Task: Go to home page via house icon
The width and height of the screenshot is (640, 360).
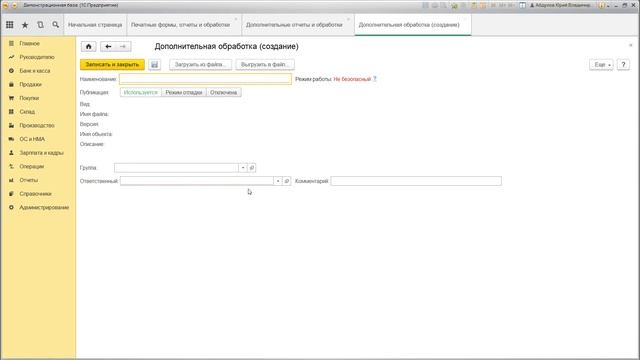Action: click(x=89, y=47)
